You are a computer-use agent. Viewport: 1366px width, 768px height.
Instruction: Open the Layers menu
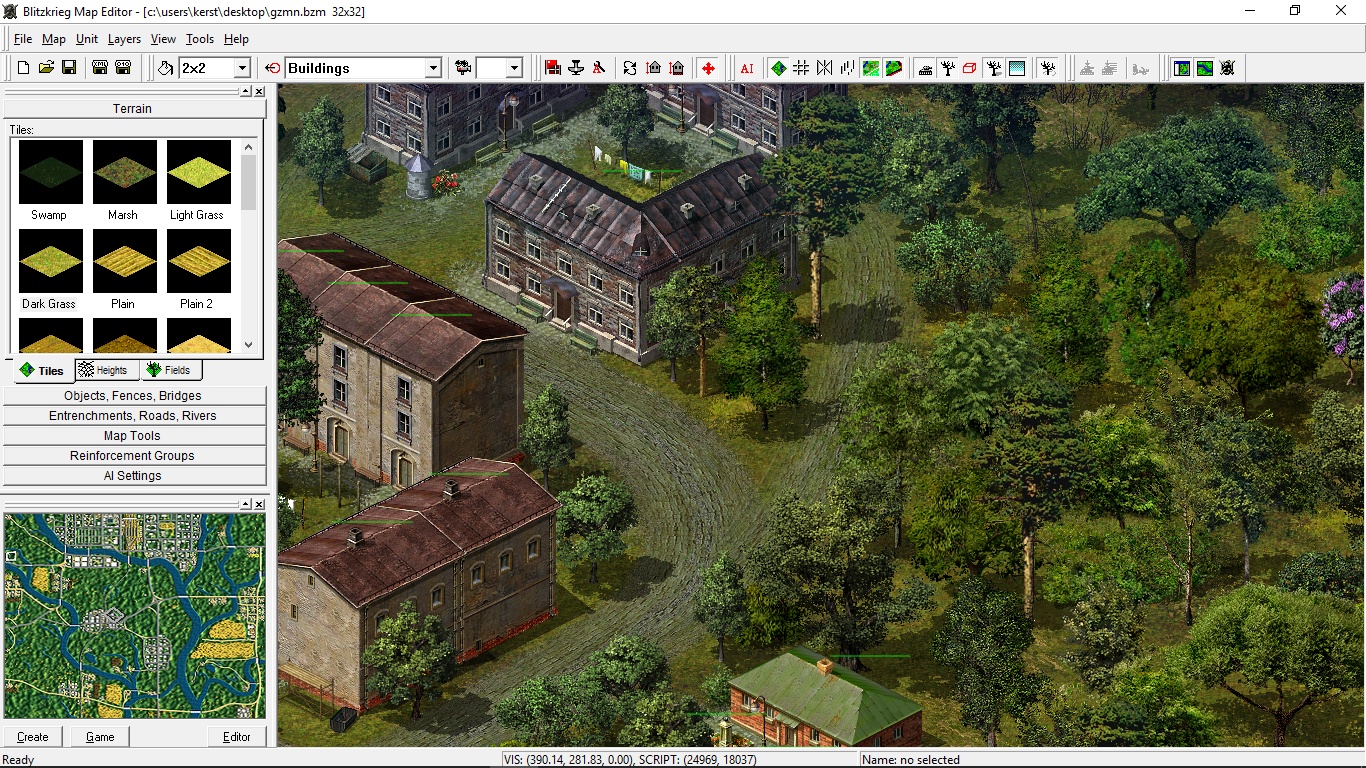[124, 39]
